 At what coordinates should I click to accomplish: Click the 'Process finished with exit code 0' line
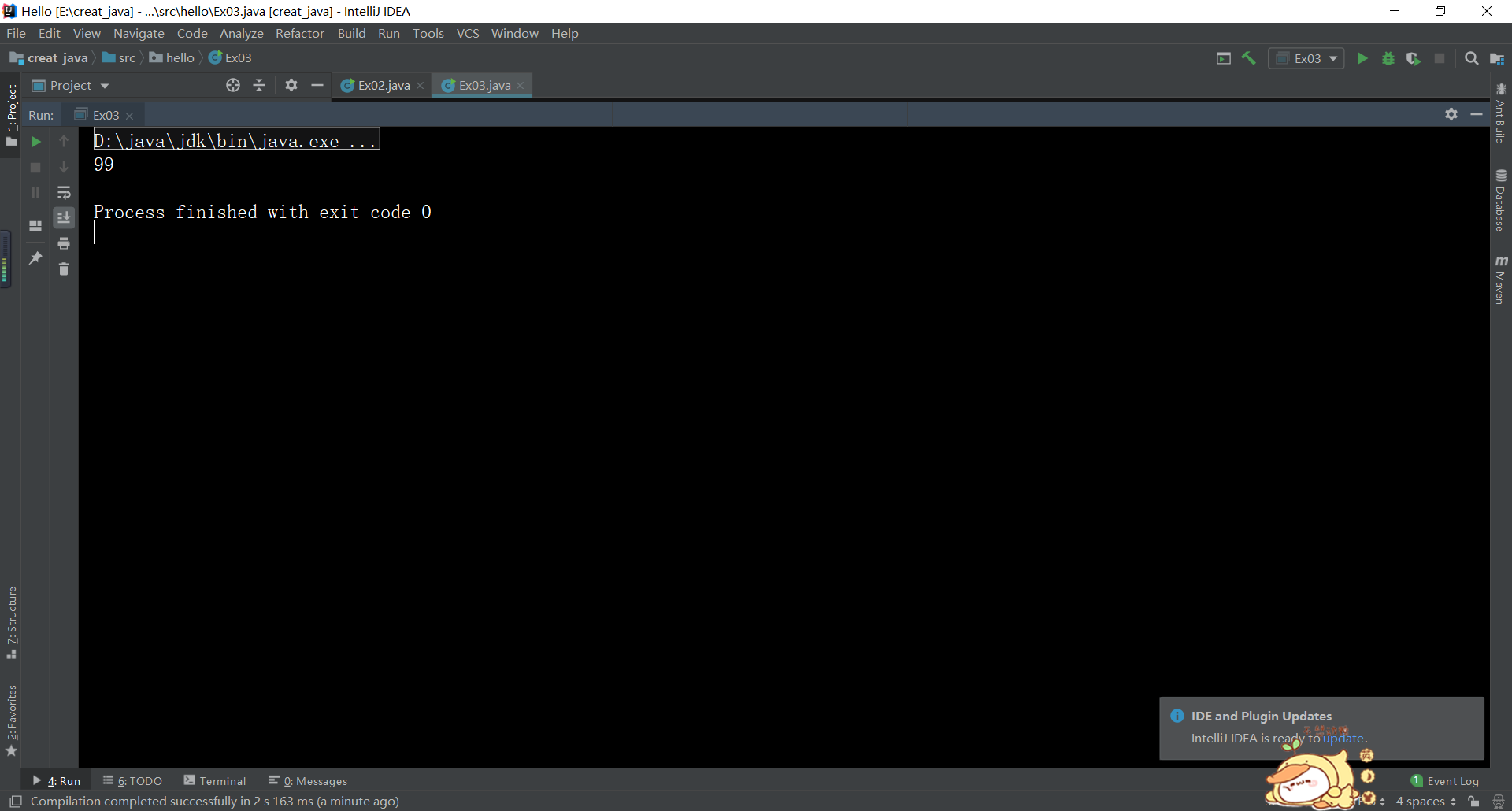tap(262, 212)
